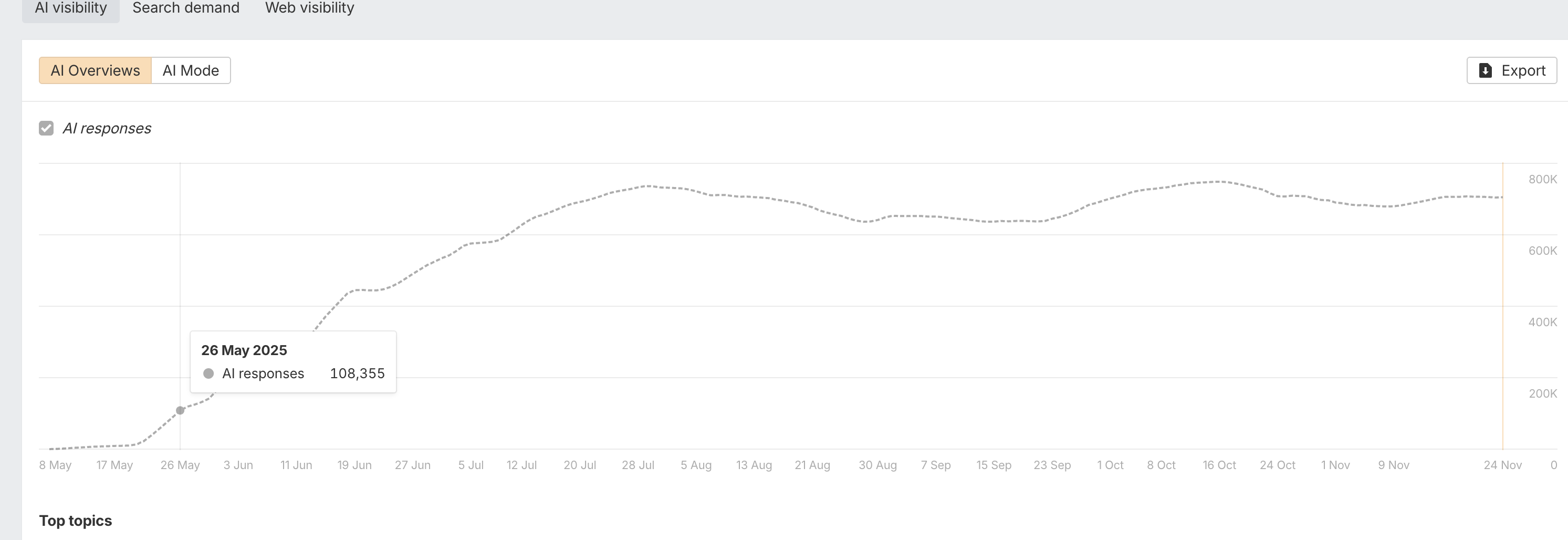Switch to AI Mode view
The height and width of the screenshot is (540, 1568).
[191, 70]
